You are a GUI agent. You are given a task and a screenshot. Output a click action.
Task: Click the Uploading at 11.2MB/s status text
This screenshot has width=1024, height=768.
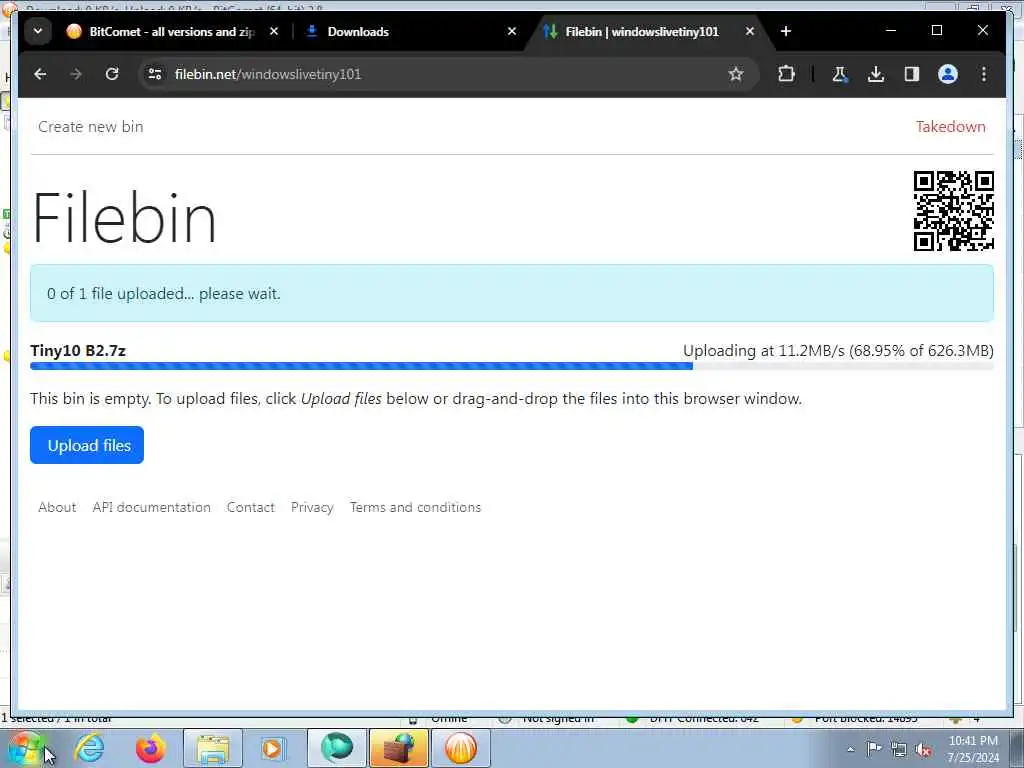(839, 351)
